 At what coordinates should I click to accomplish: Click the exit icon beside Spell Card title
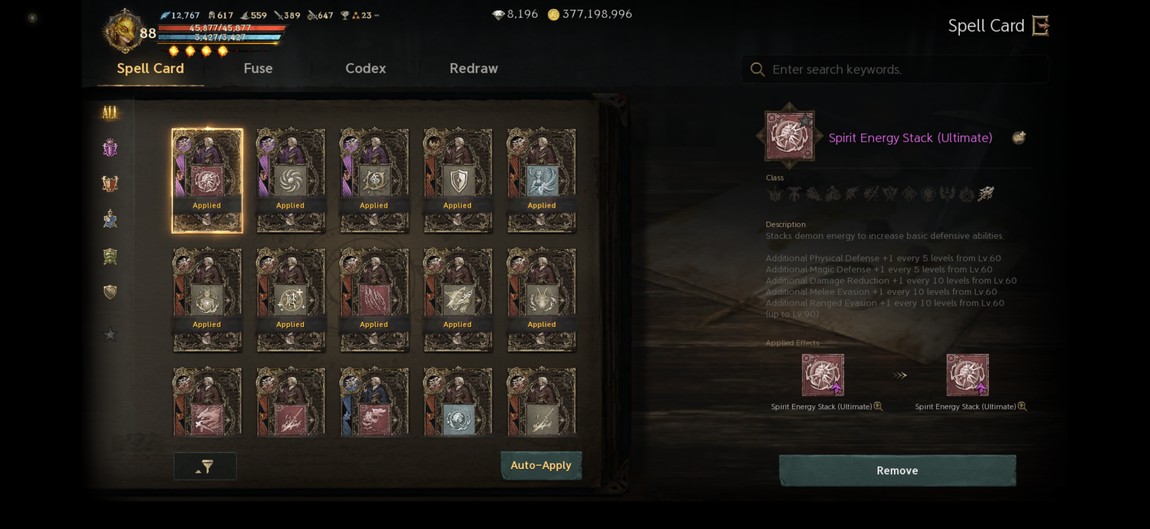1041,26
